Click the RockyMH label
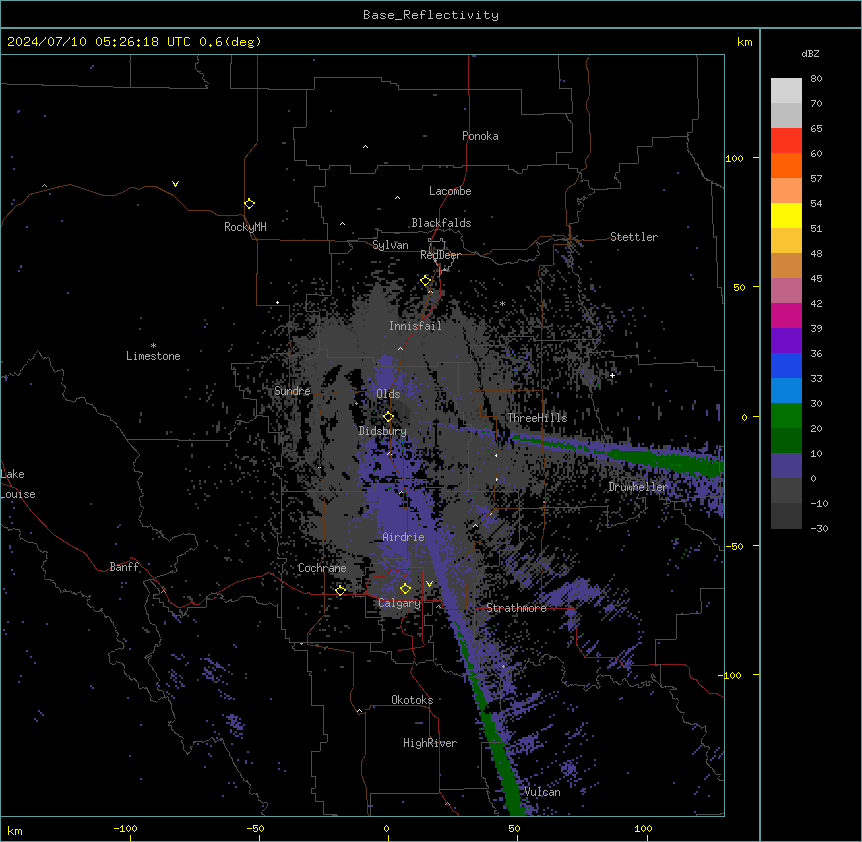 click(x=245, y=227)
